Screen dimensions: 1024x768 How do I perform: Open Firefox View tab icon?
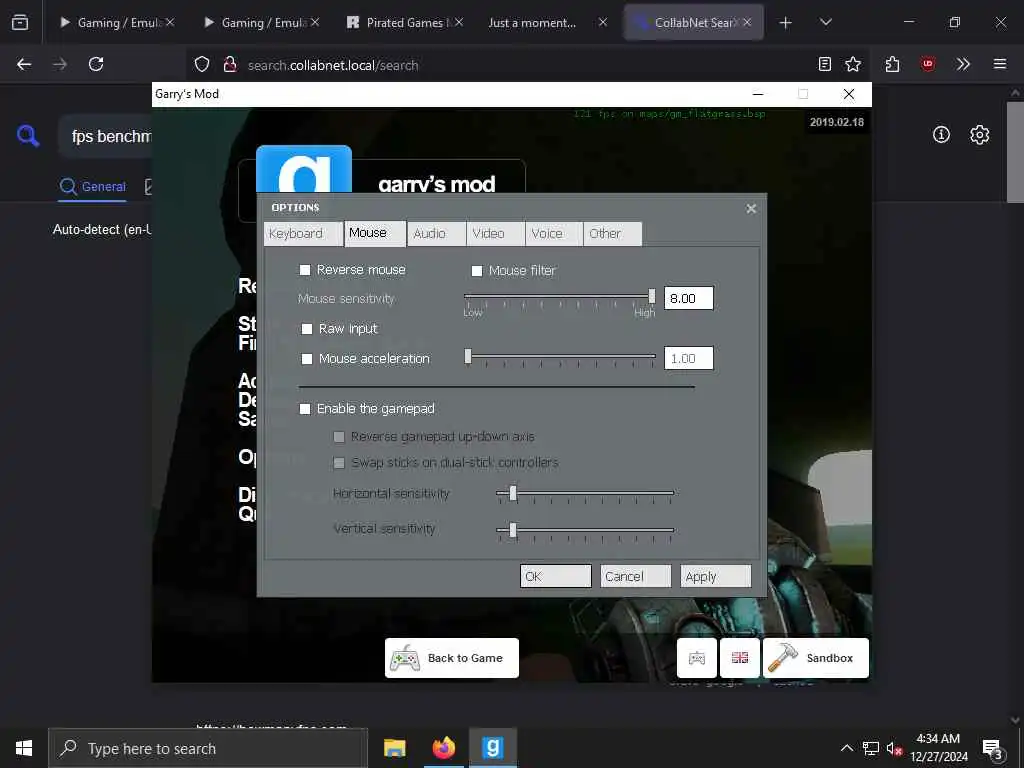pyautogui.click(x=20, y=23)
